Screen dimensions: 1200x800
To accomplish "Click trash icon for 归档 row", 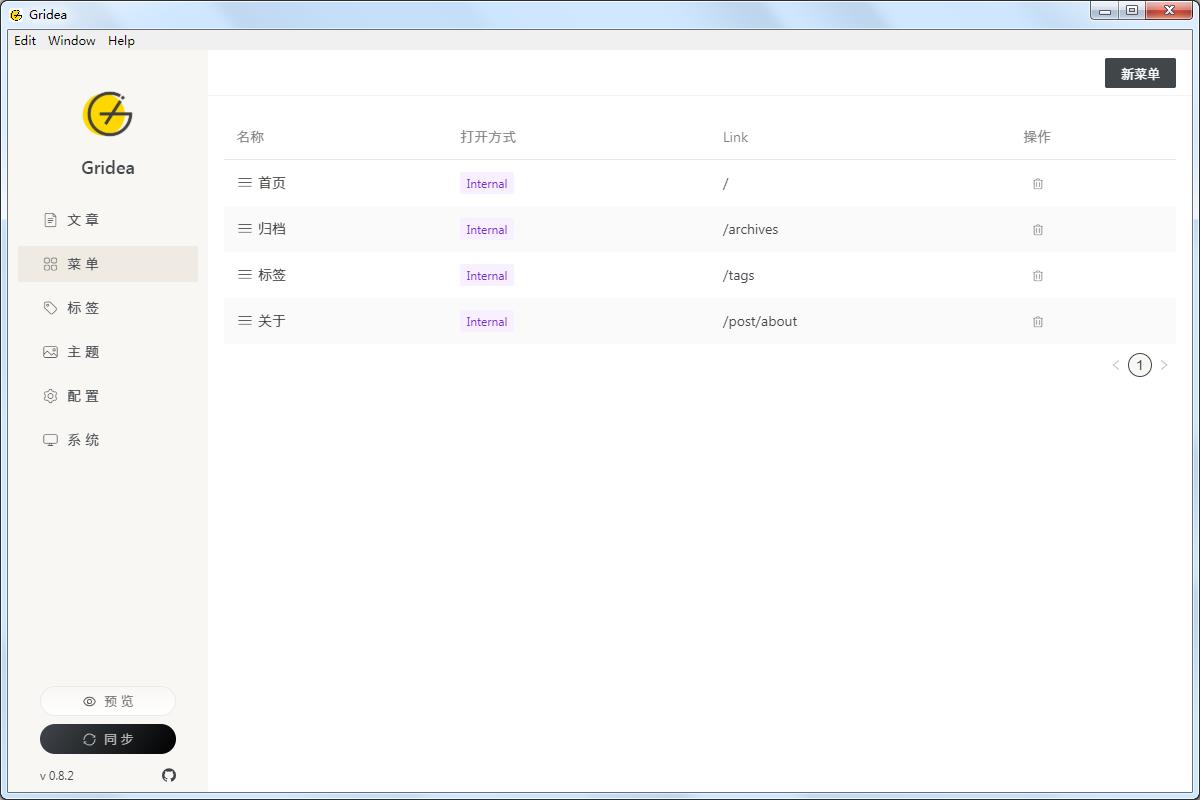I will pos(1037,230).
